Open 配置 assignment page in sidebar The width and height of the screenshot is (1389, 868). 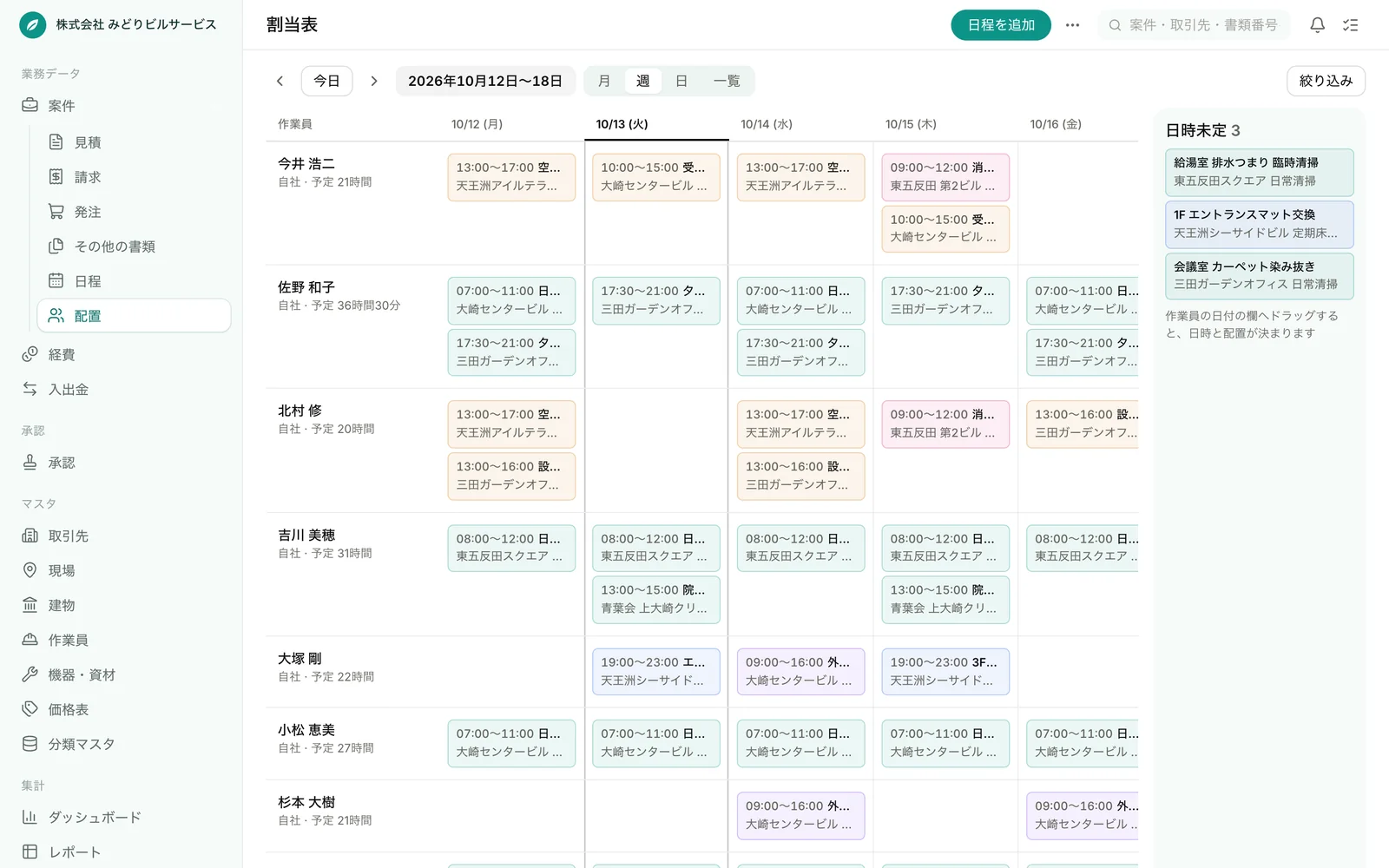pos(134,316)
